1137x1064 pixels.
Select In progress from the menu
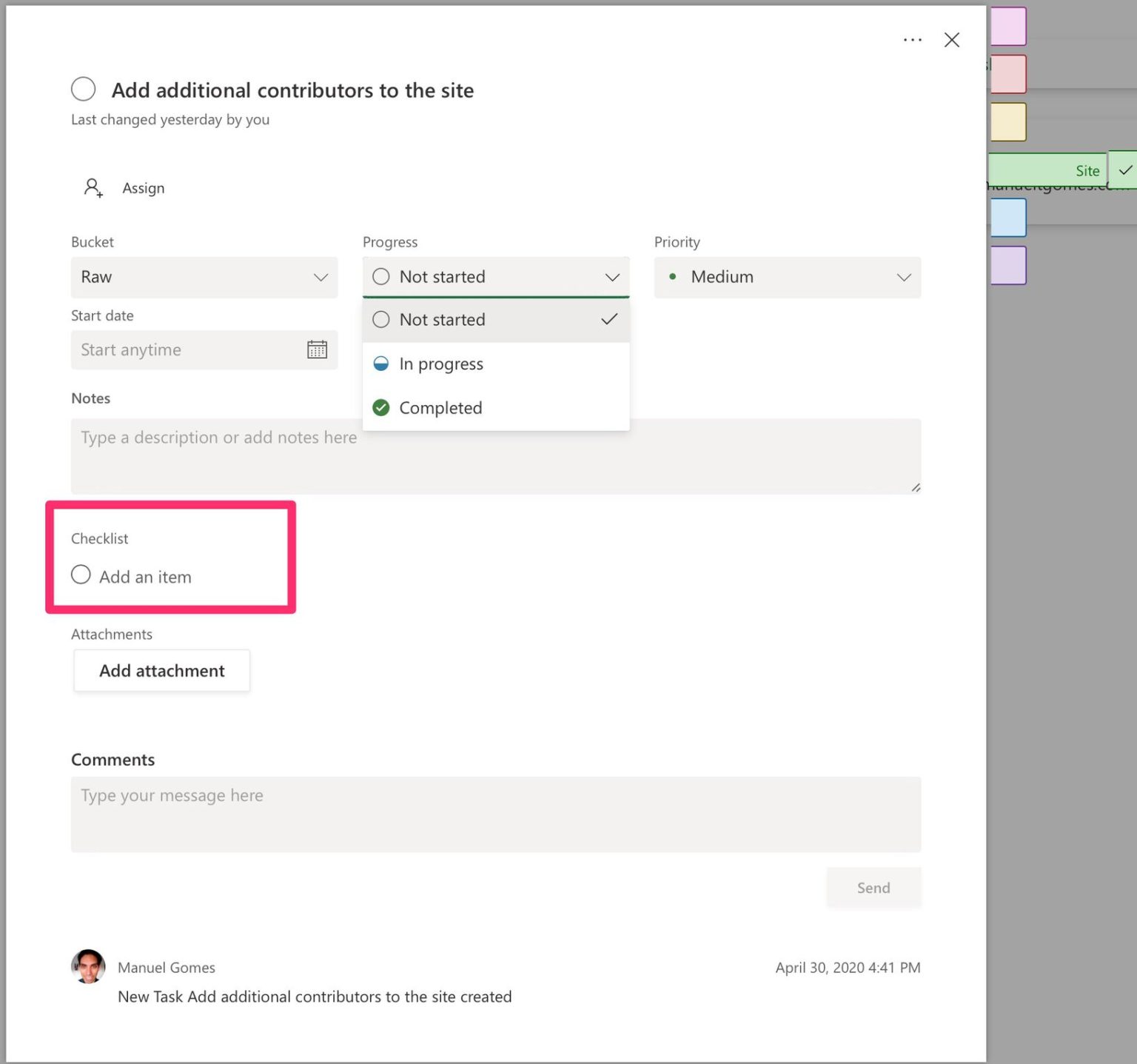pos(440,363)
